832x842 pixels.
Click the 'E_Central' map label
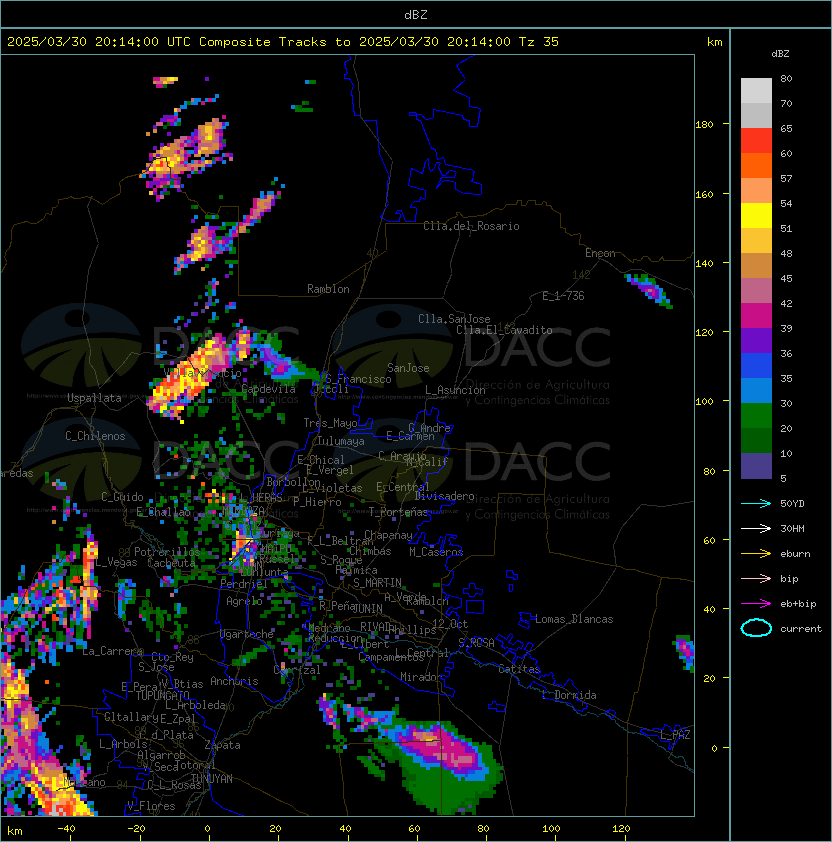coord(402,487)
